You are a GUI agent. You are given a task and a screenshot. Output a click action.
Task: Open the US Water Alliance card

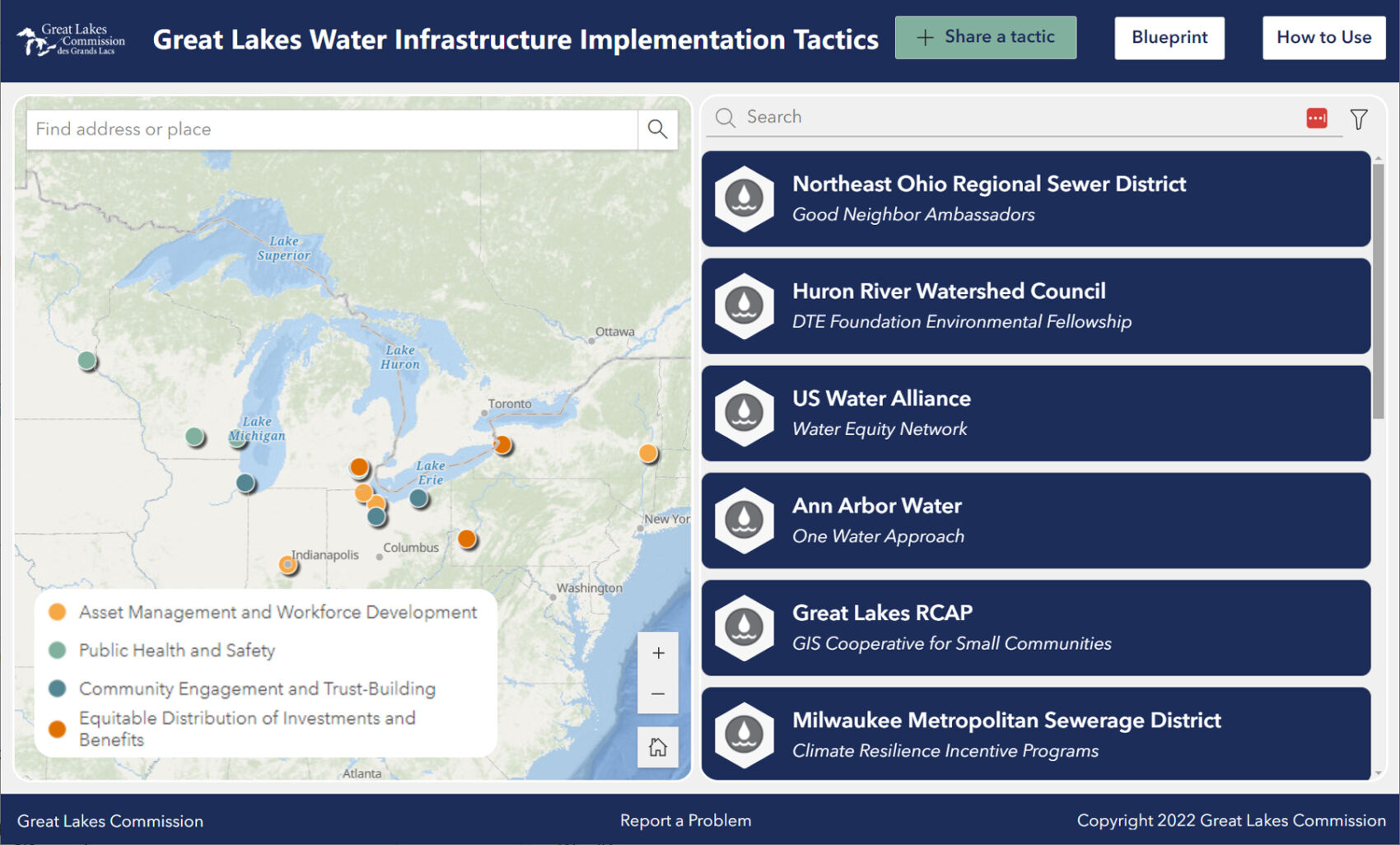(x=1036, y=413)
